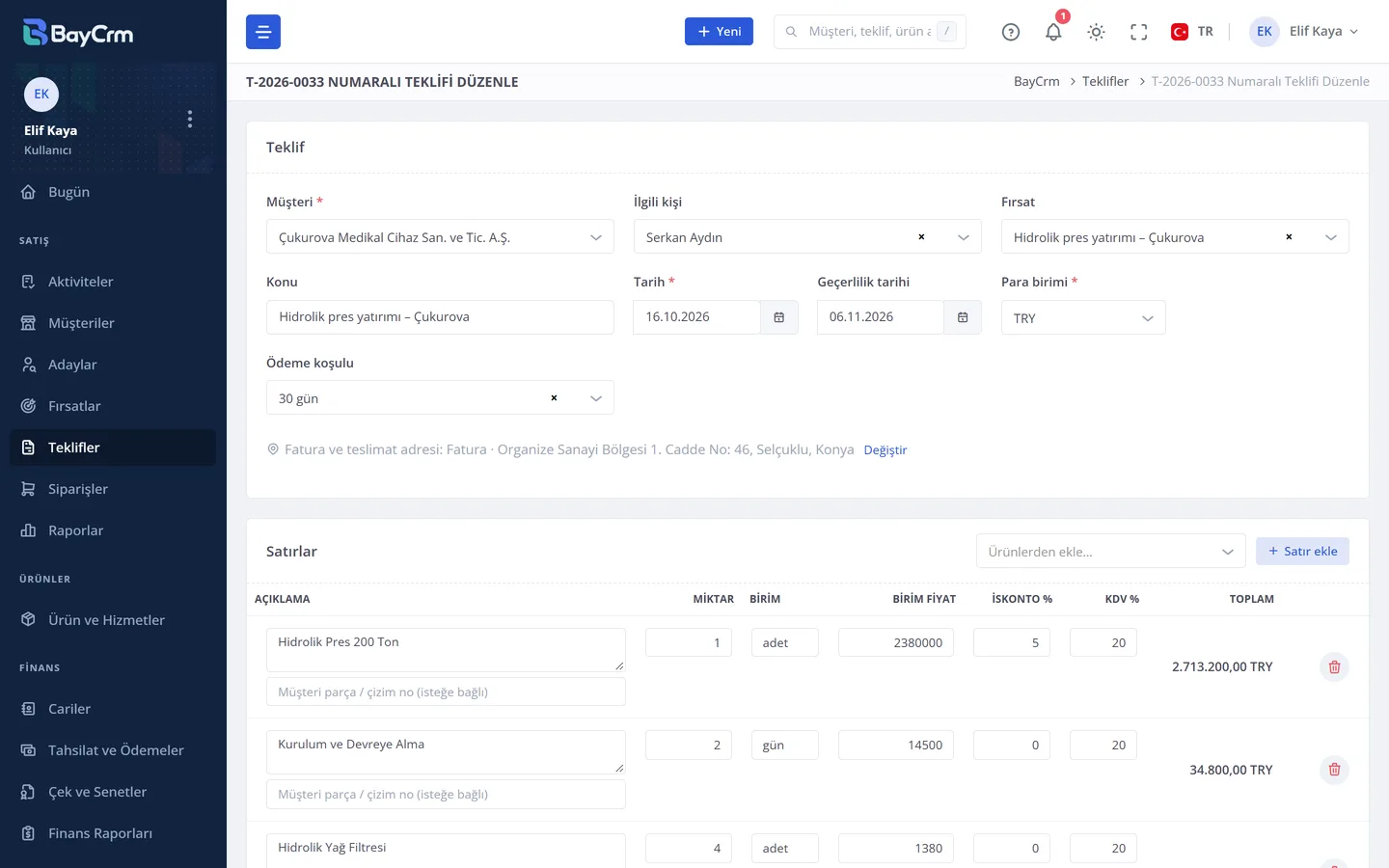Open the notifications bell

pos(1053,32)
